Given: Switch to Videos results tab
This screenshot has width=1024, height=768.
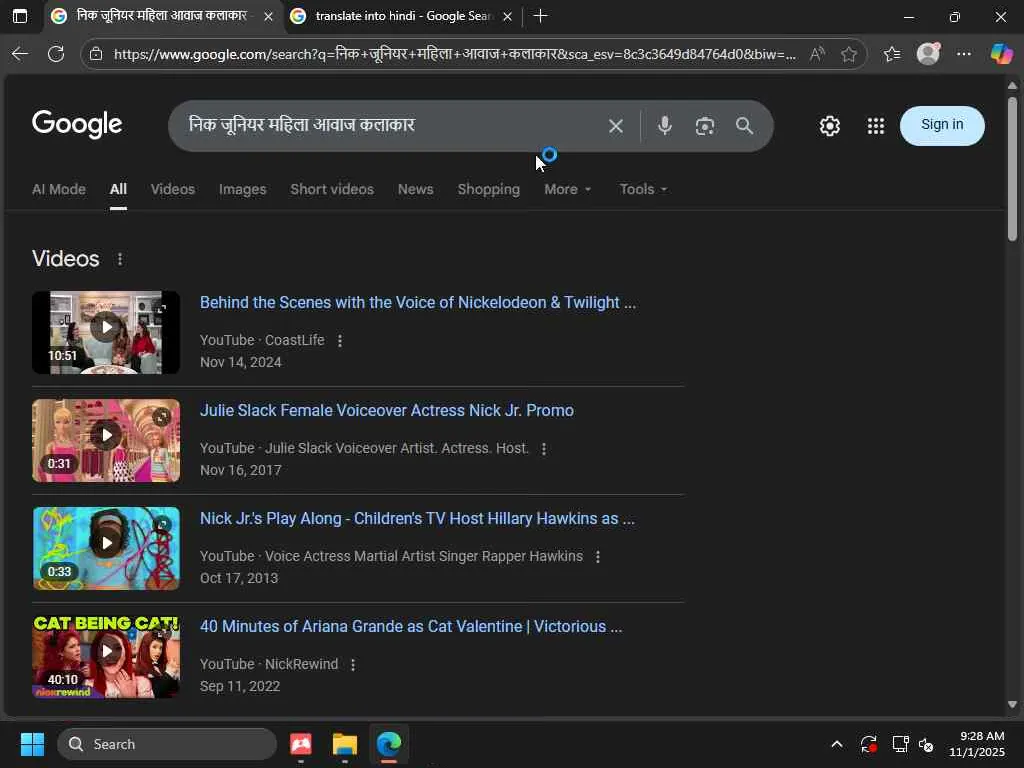Looking at the screenshot, I should click(x=173, y=189).
